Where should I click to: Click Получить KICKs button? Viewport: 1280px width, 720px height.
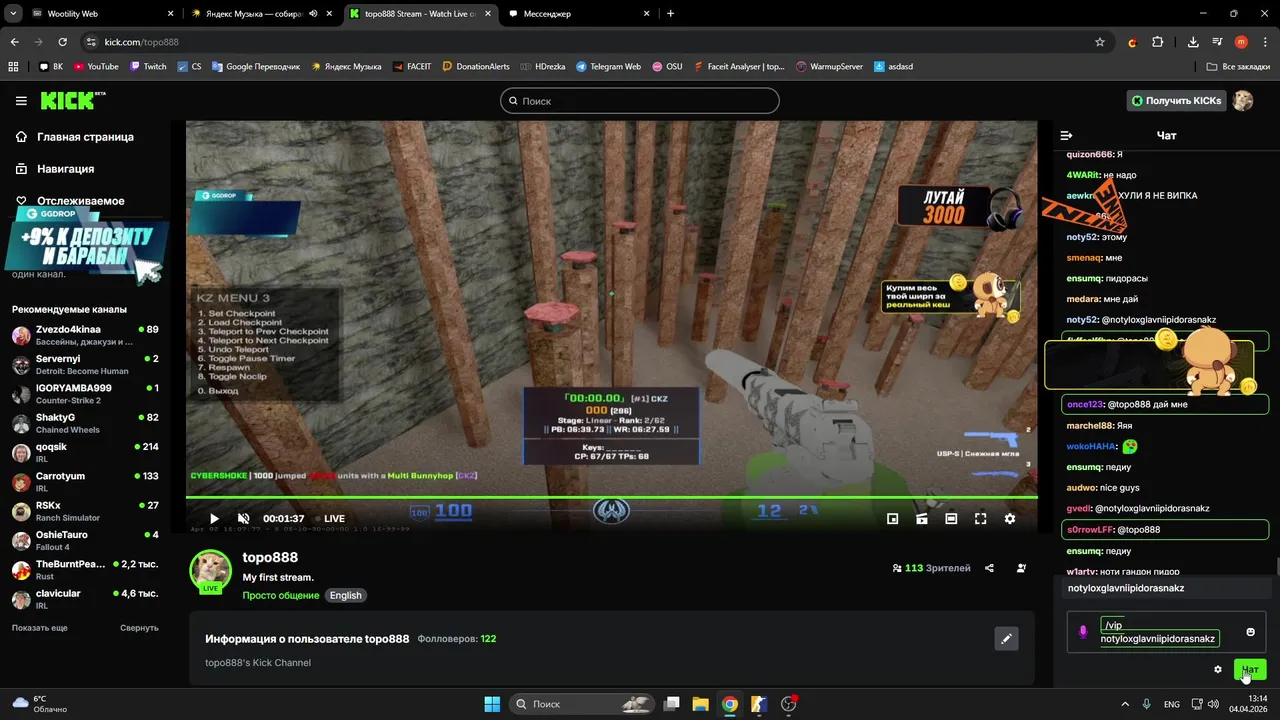[1176, 101]
